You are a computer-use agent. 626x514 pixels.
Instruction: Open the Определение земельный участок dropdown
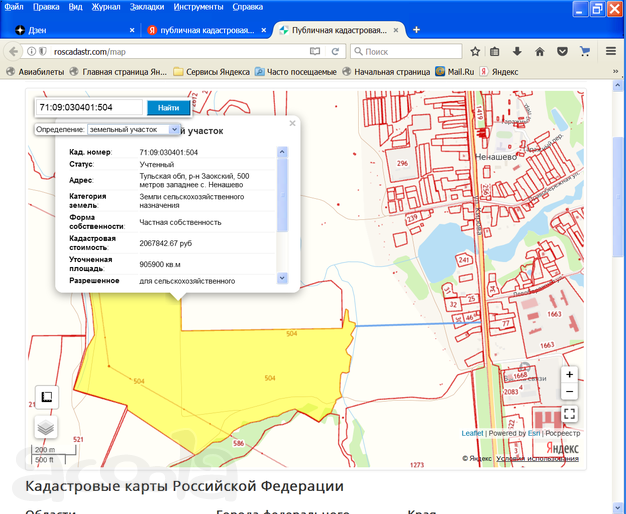[133, 129]
